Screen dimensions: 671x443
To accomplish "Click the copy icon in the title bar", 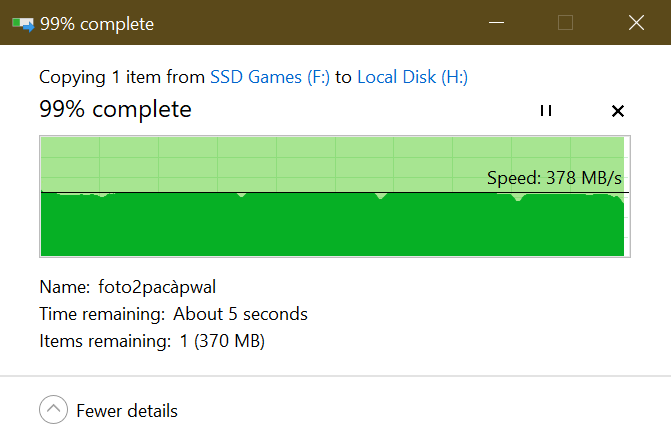I will click(x=22, y=23).
